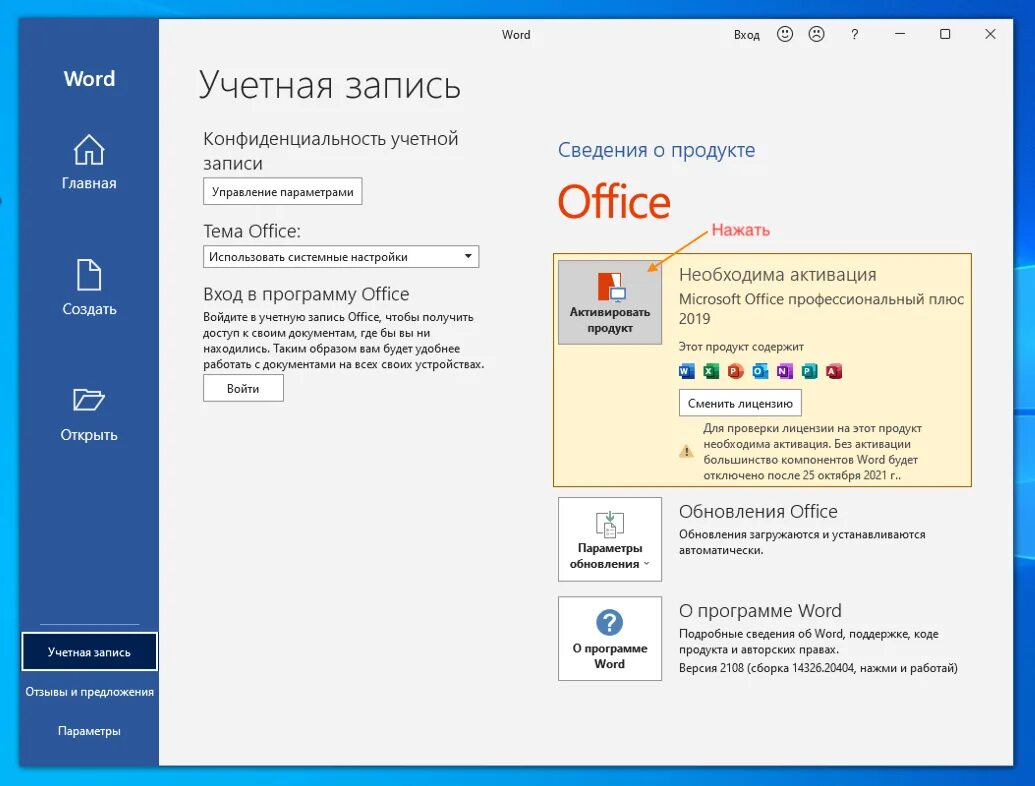Click the Сведения о продукте heading

[656, 150]
